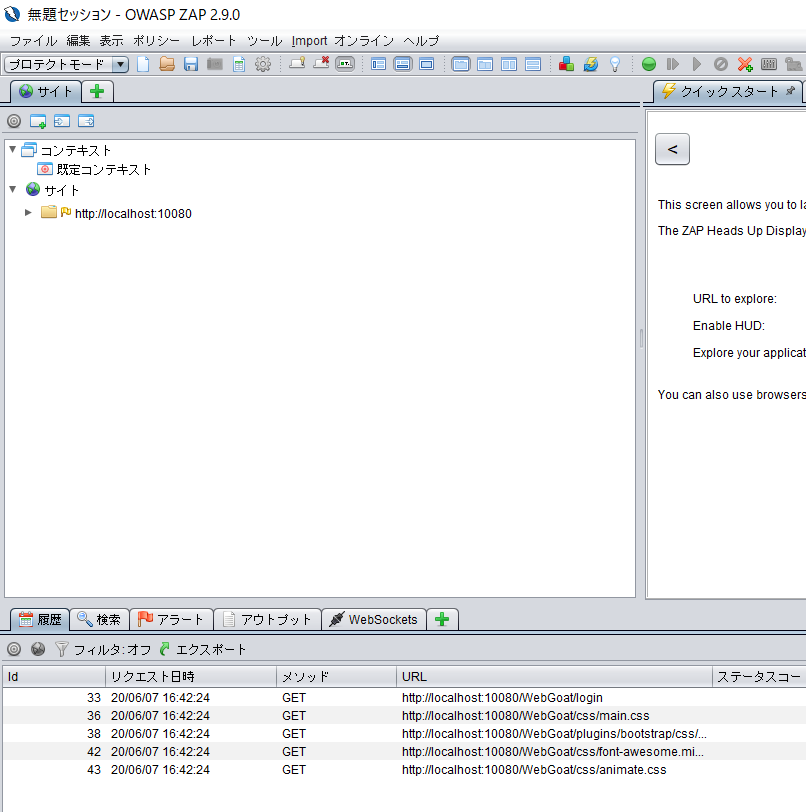Open options gear icon
The width and height of the screenshot is (806, 812).
click(x=263, y=64)
